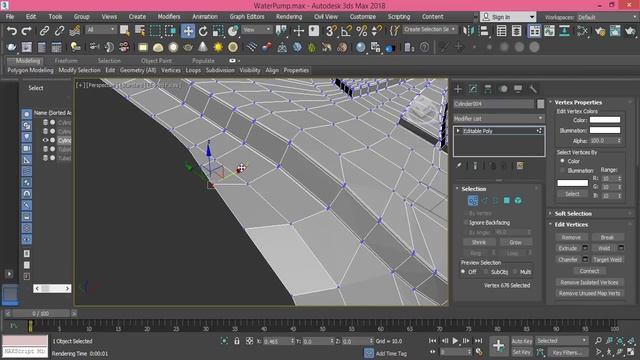Collapse the Edit Vertices rollout

tap(571, 224)
